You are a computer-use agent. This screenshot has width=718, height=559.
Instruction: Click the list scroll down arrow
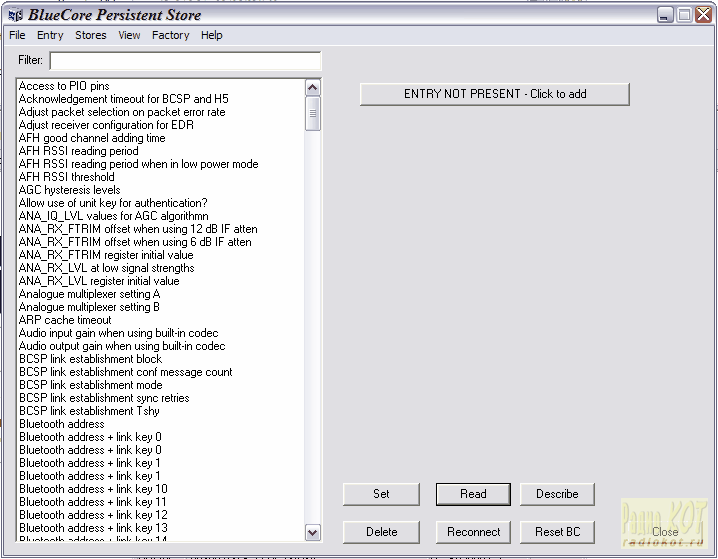click(313, 532)
